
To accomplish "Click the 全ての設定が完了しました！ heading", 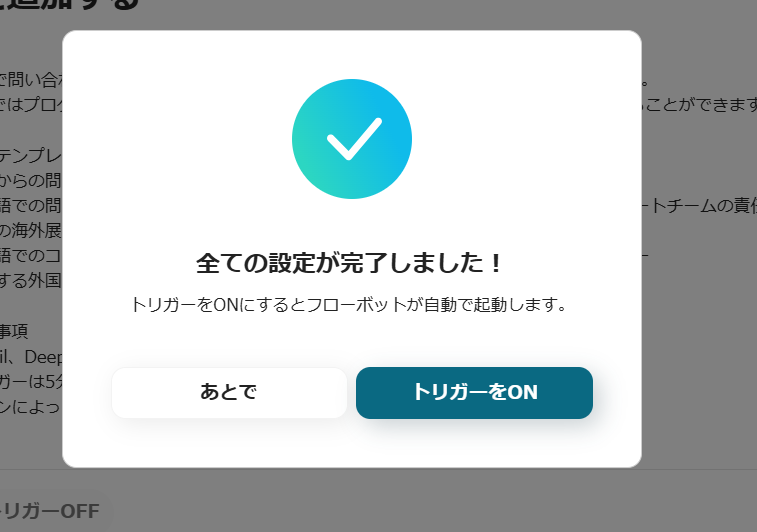I will click(x=350, y=264).
